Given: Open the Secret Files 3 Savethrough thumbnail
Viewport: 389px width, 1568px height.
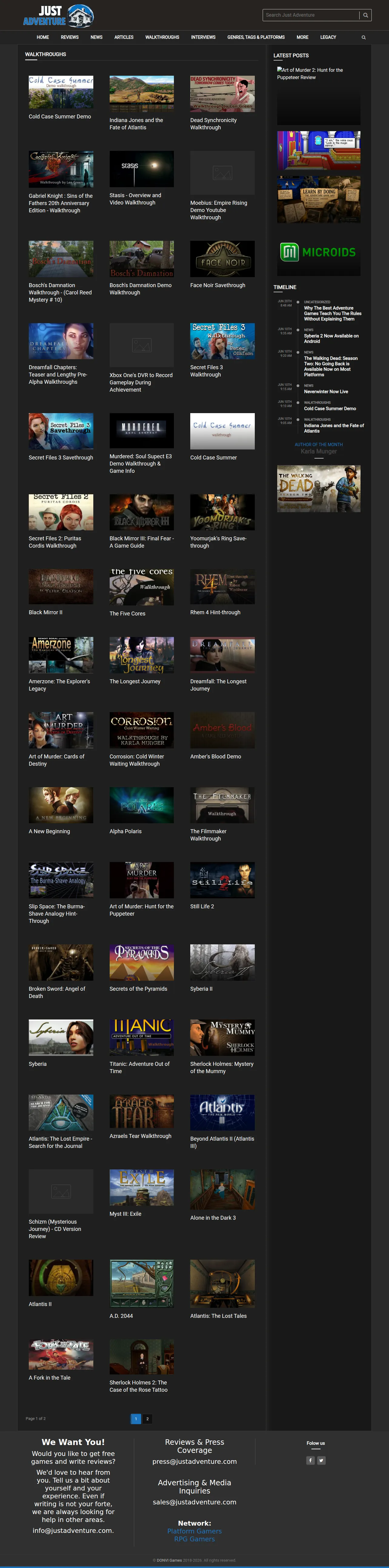Looking at the screenshot, I should click(x=61, y=431).
